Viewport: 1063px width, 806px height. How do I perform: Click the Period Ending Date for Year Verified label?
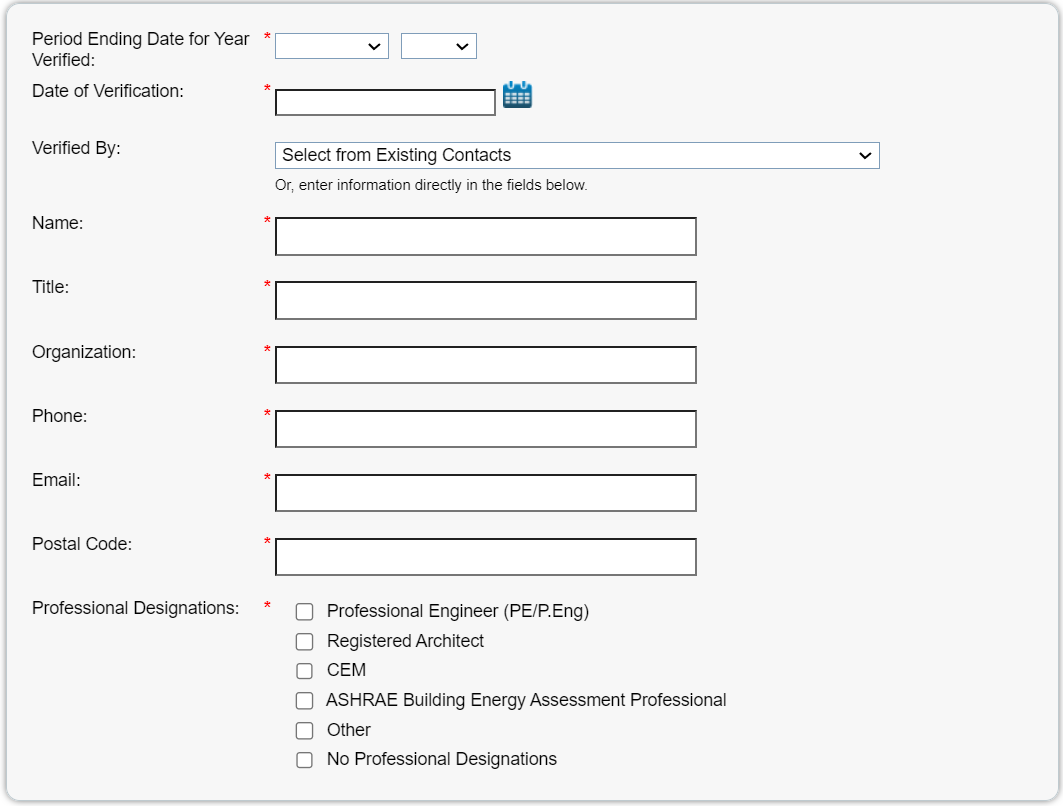140,49
